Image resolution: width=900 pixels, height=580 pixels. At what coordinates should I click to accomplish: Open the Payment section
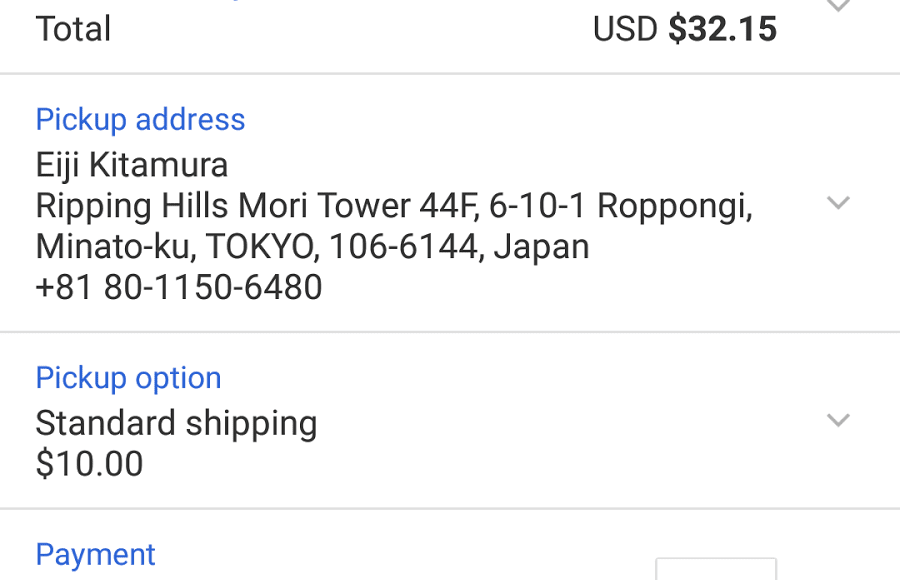click(95, 554)
